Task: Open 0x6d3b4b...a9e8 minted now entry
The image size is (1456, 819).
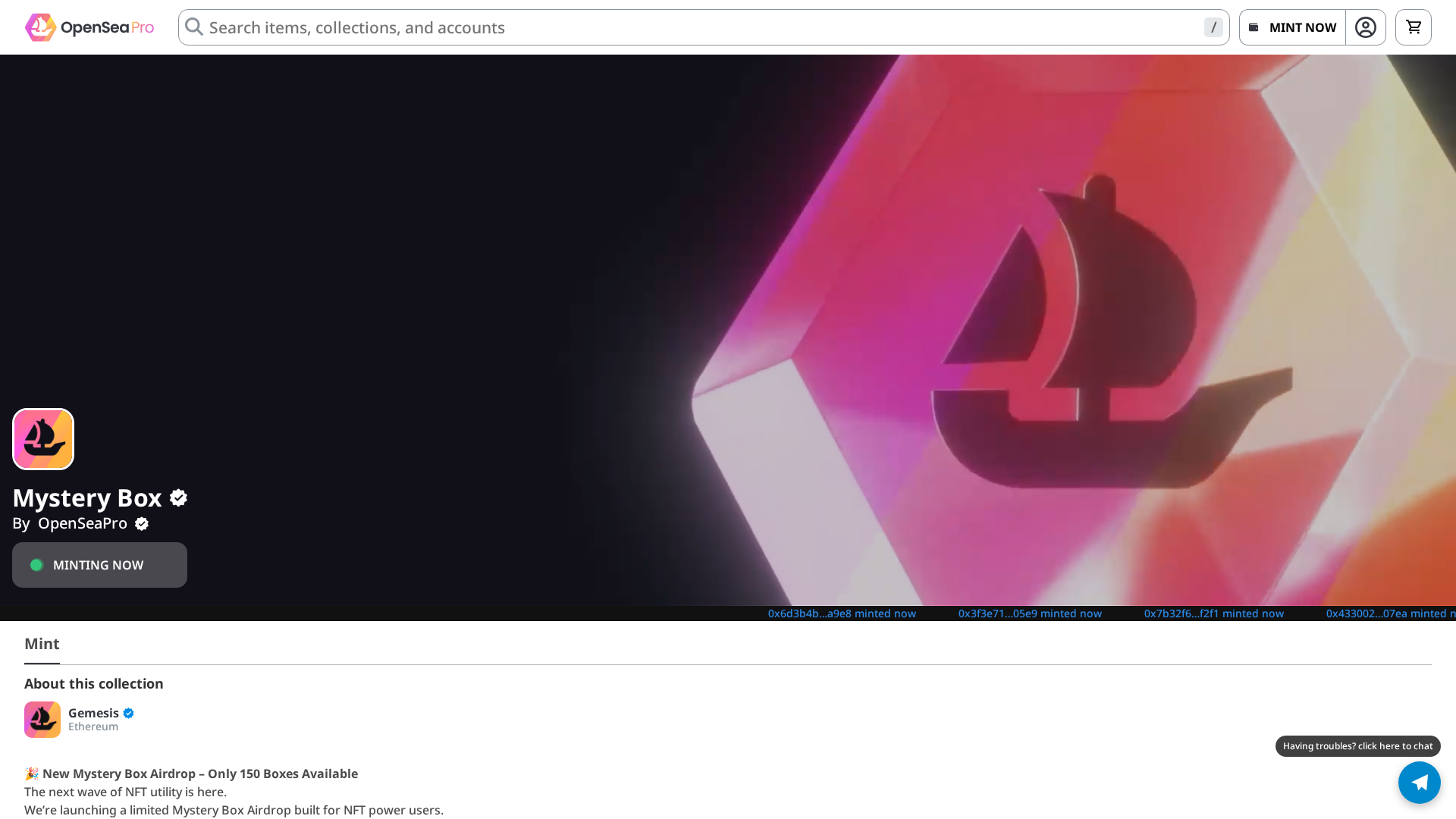Action: [842, 613]
